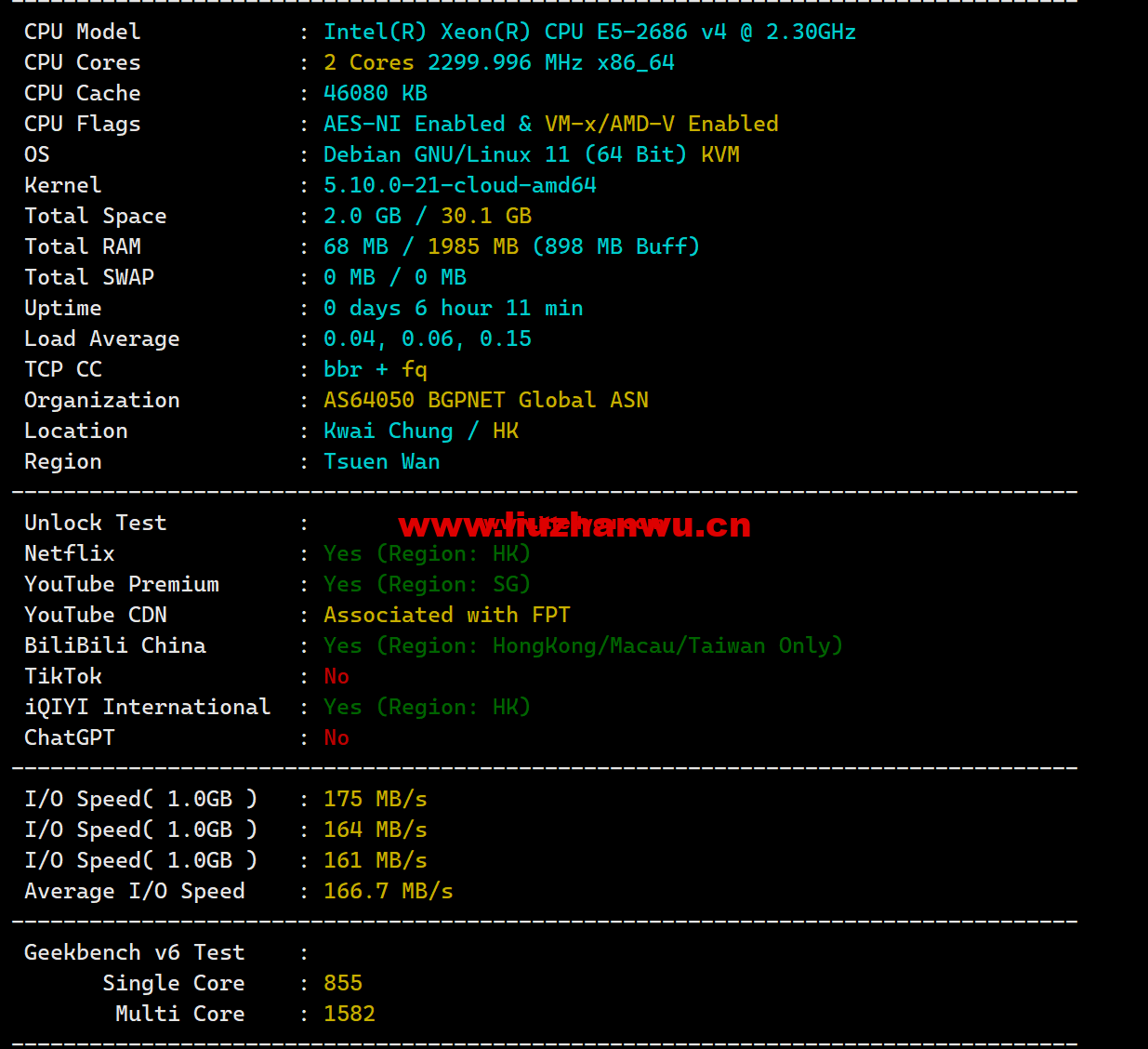Click the CPU Cache 46080 KB value
The image size is (1148, 1049).
(376, 93)
